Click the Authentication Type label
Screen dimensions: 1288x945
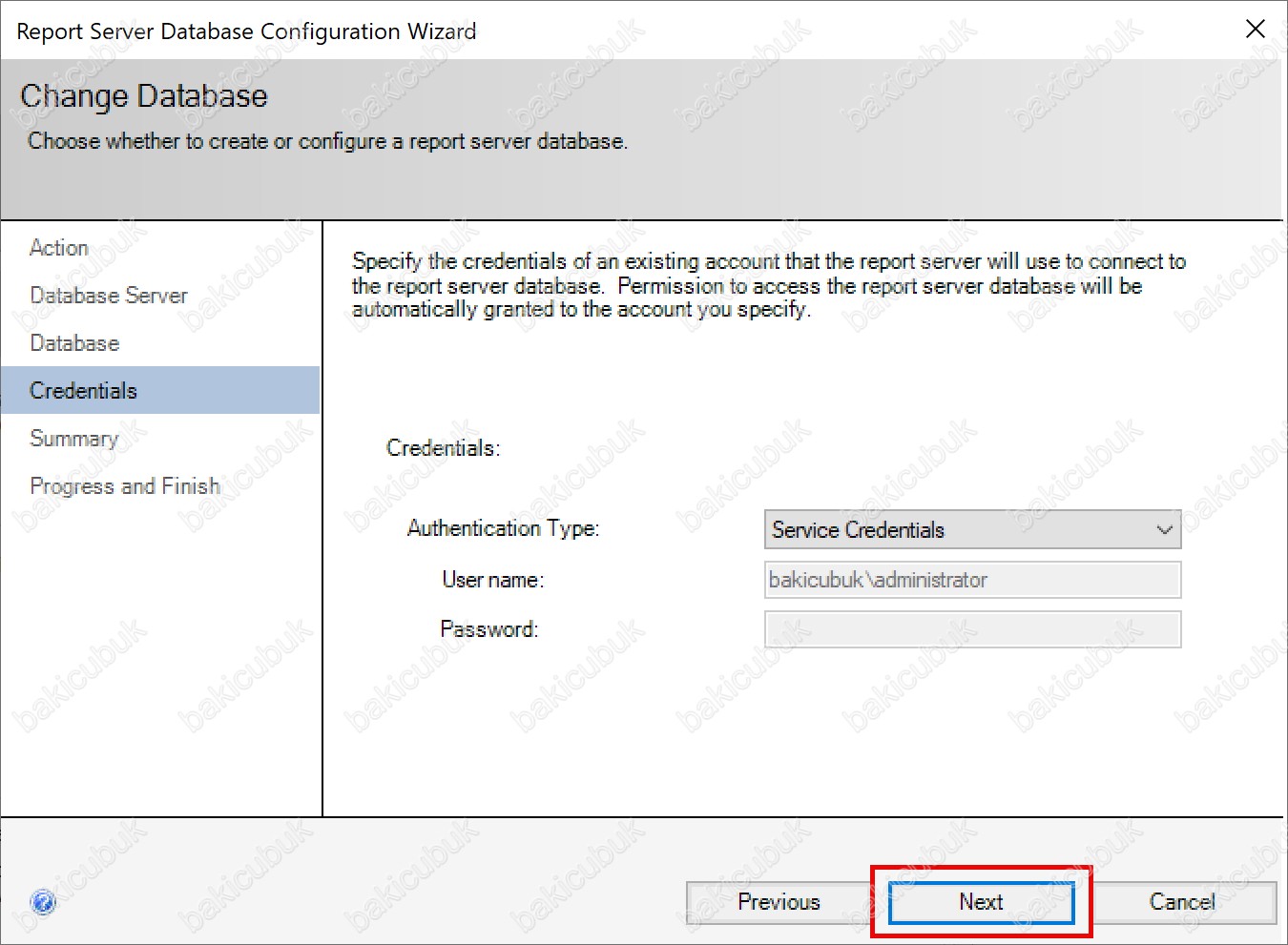click(504, 528)
